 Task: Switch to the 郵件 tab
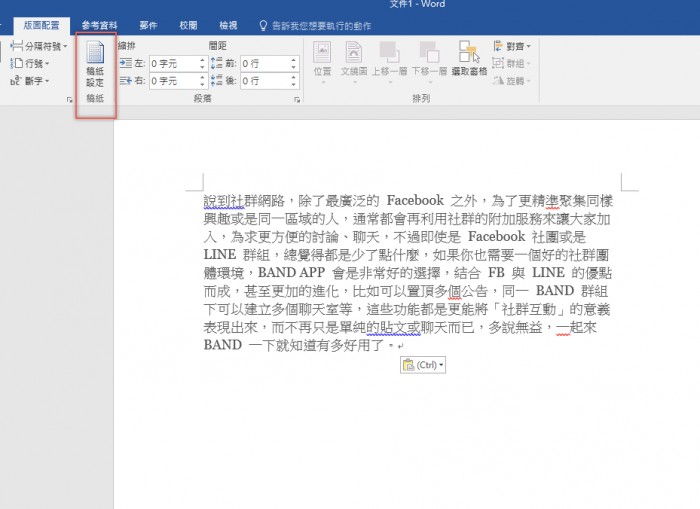coord(148,24)
